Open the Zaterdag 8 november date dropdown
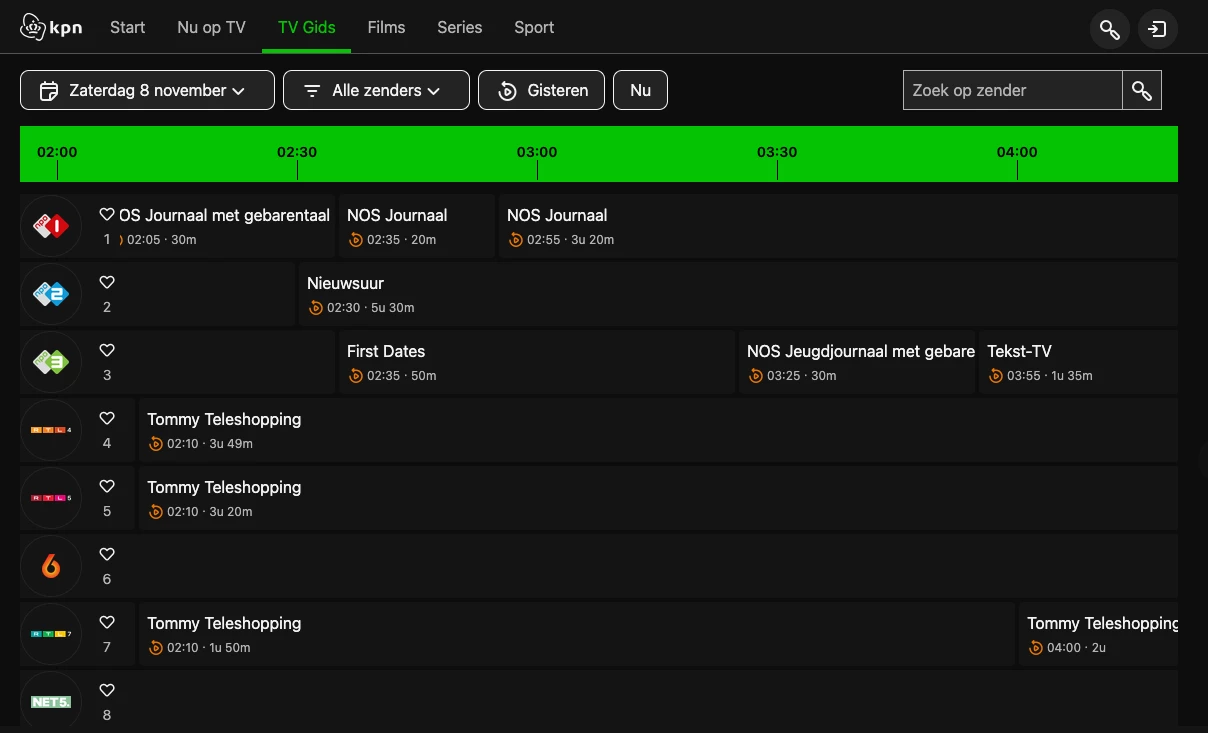 (147, 90)
